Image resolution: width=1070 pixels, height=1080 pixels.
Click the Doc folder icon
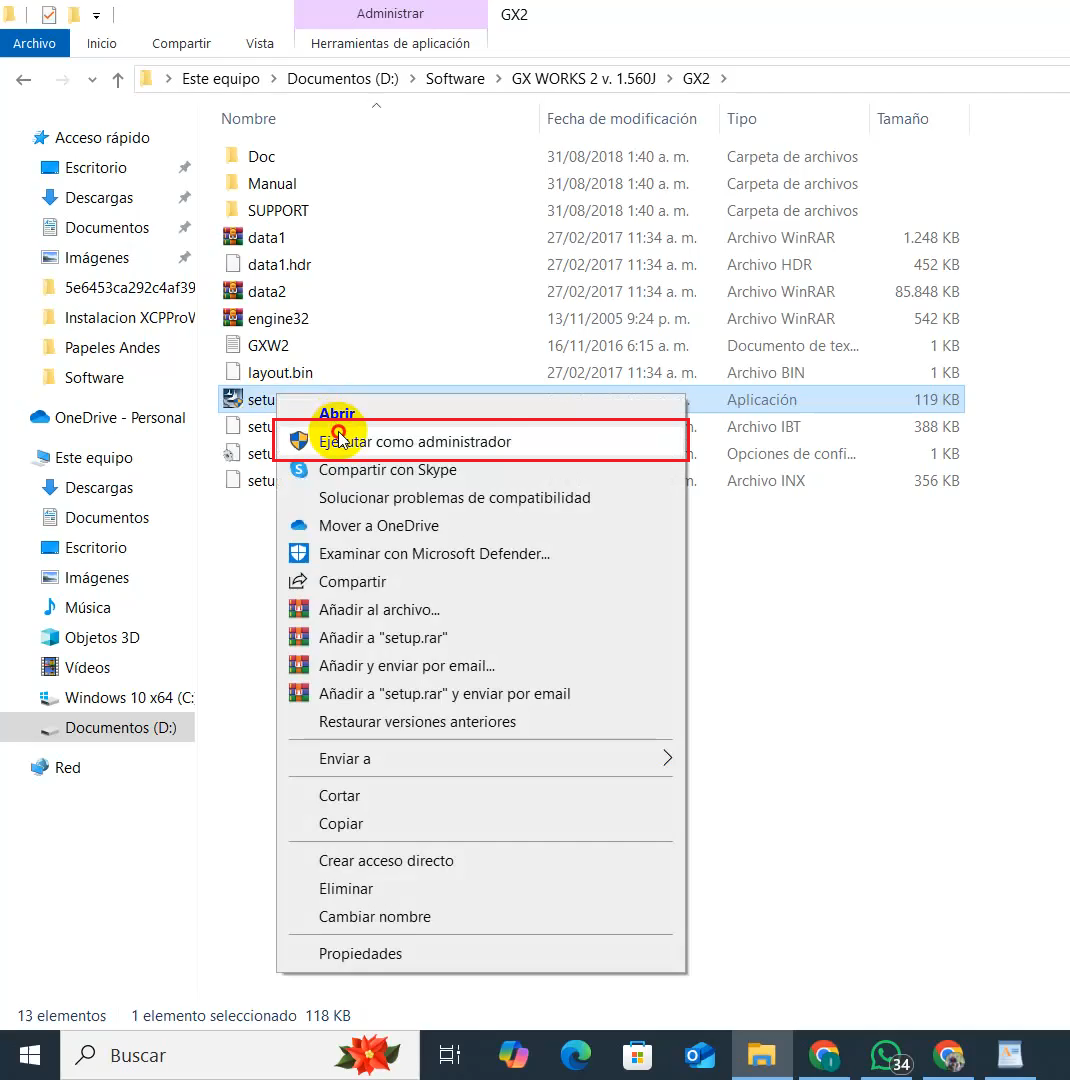tap(233, 156)
